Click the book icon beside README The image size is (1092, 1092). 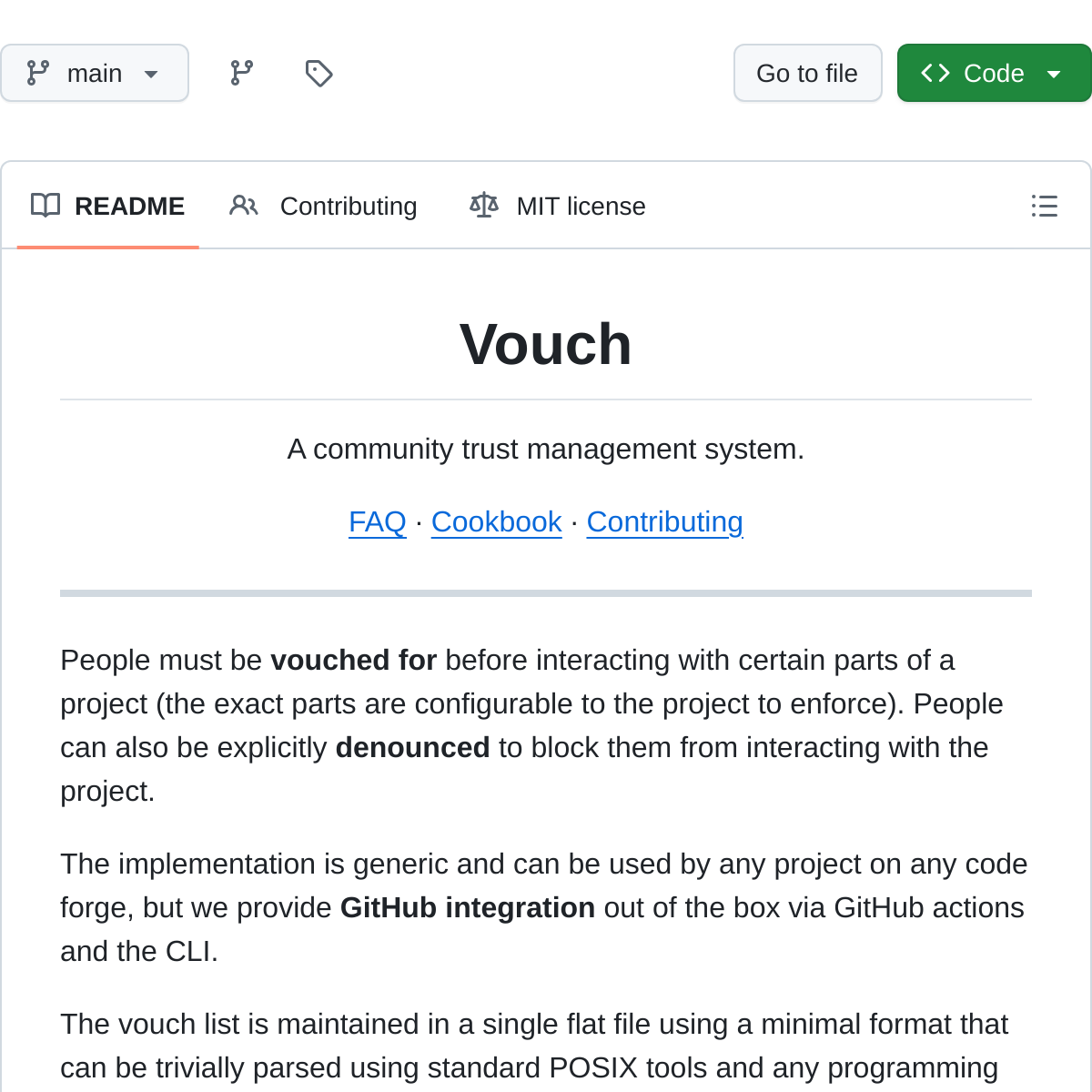45,206
